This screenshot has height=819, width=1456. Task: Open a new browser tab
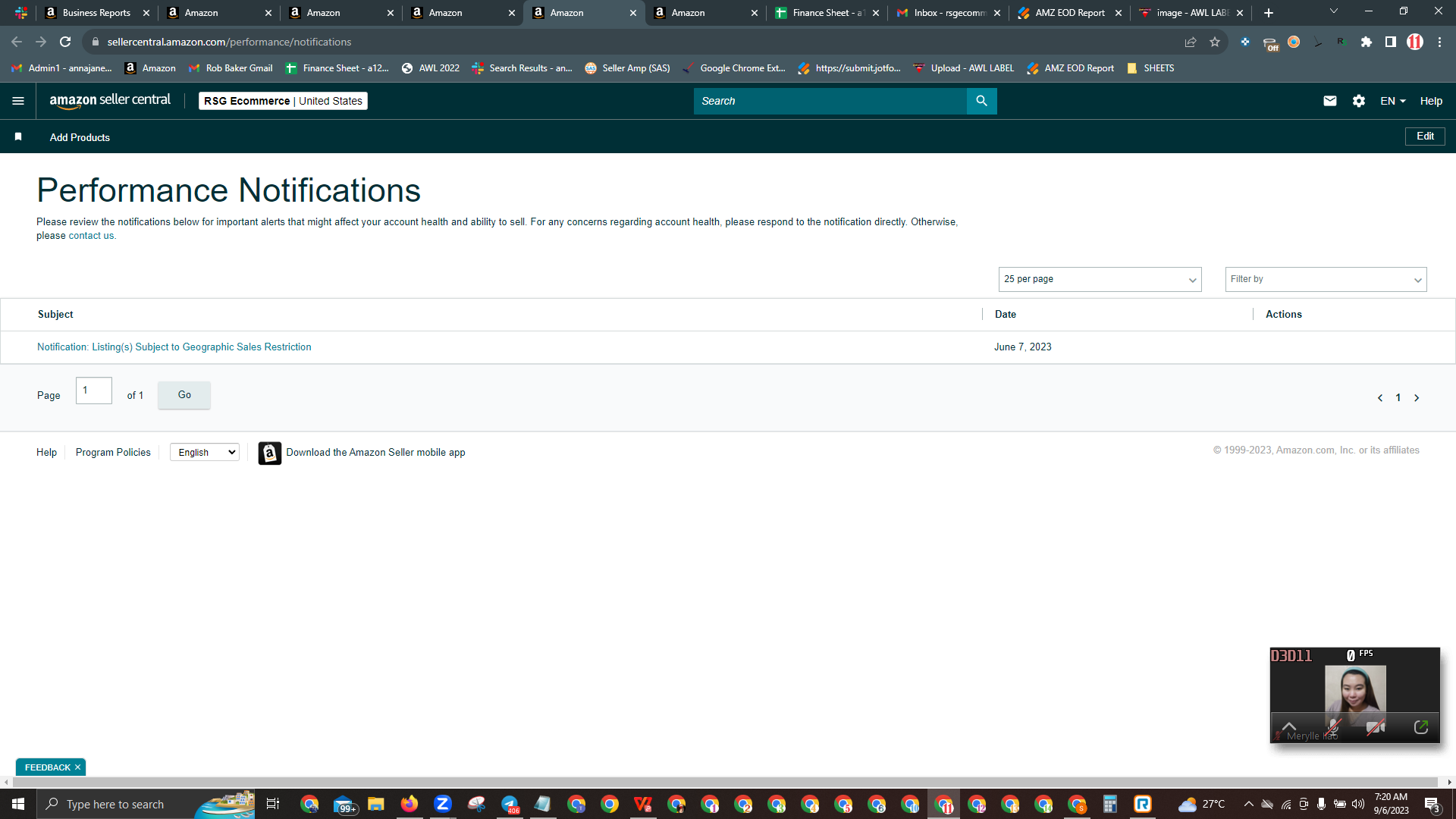(1269, 13)
